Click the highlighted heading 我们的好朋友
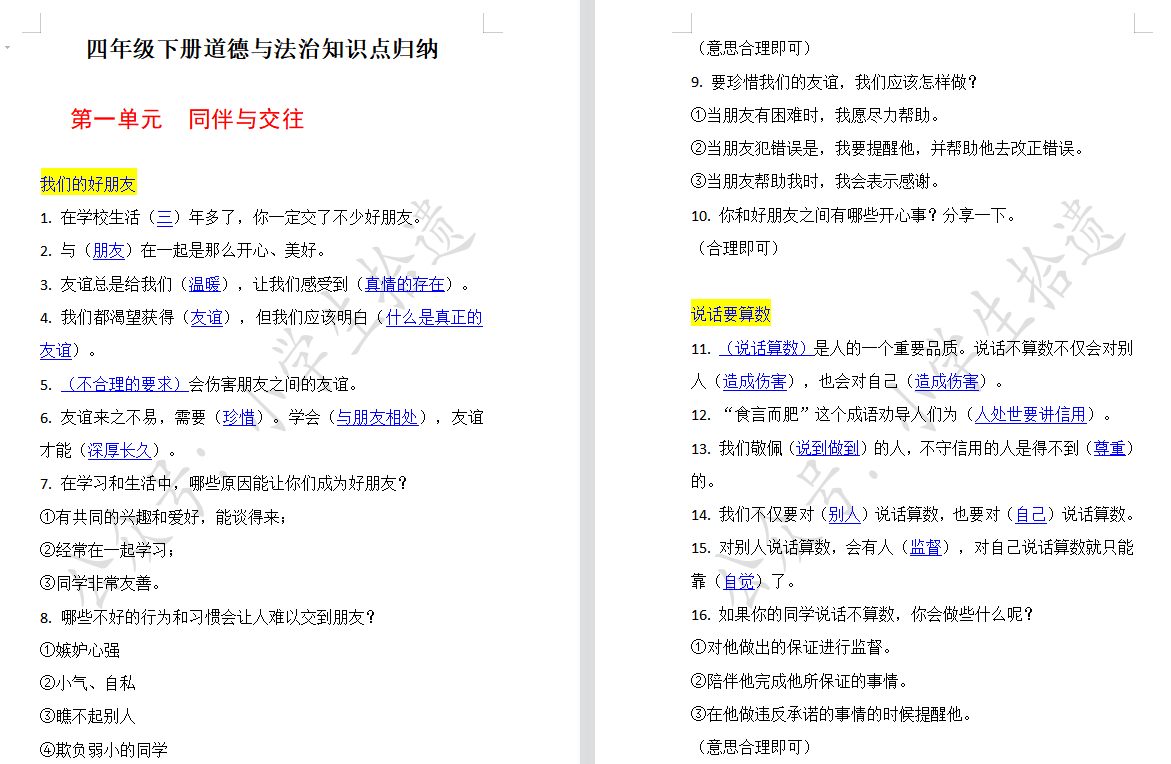 (x=88, y=184)
